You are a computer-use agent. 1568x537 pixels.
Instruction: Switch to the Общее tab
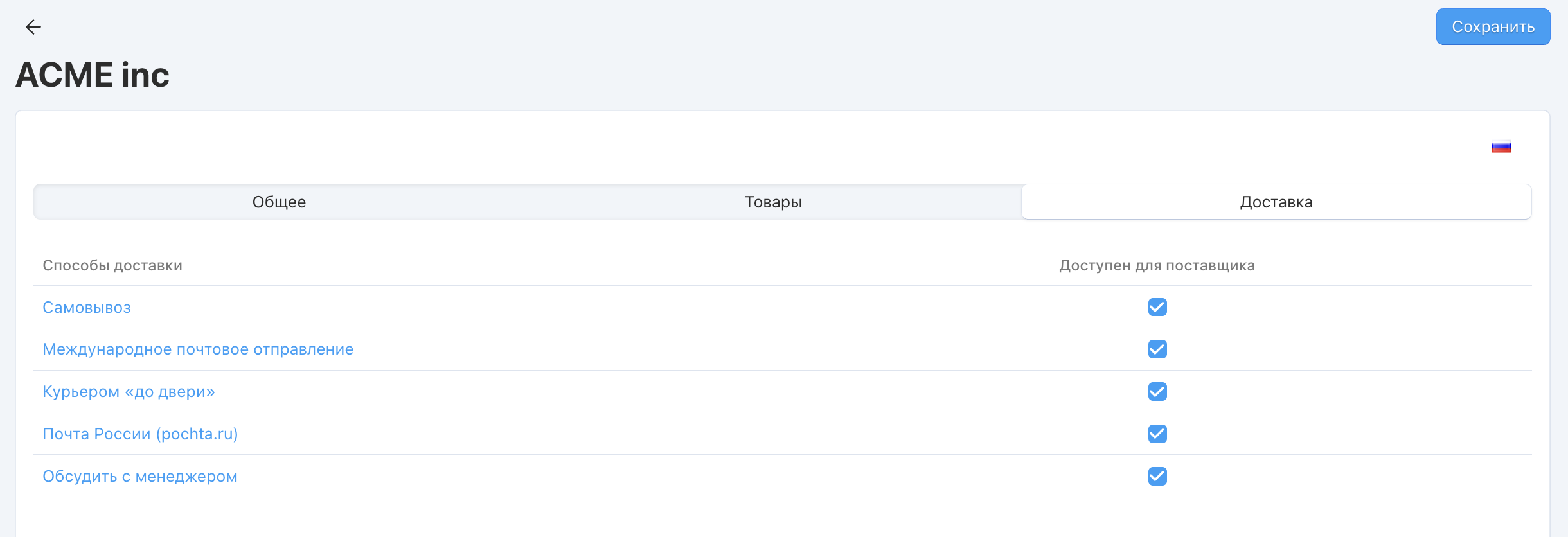pos(279,202)
